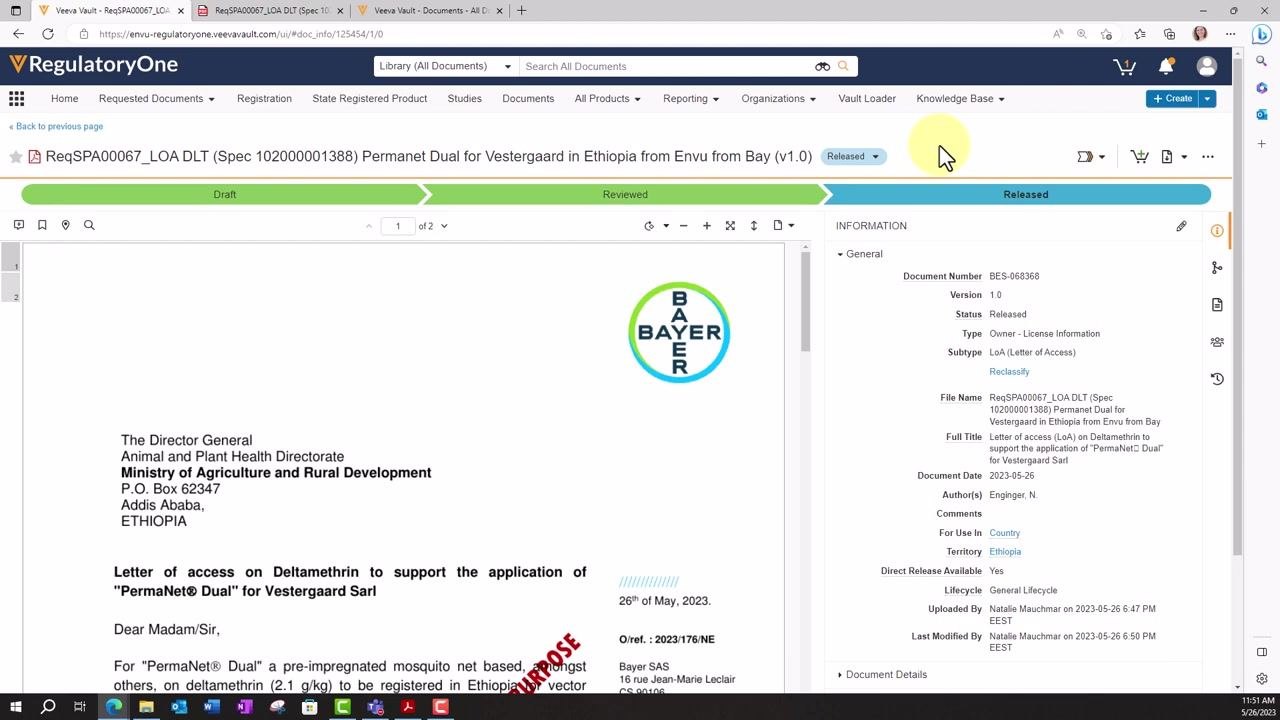Click the location pin icon in viewer
Screen dimensions: 1280x720
pyautogui.click(x=66, y=225)
